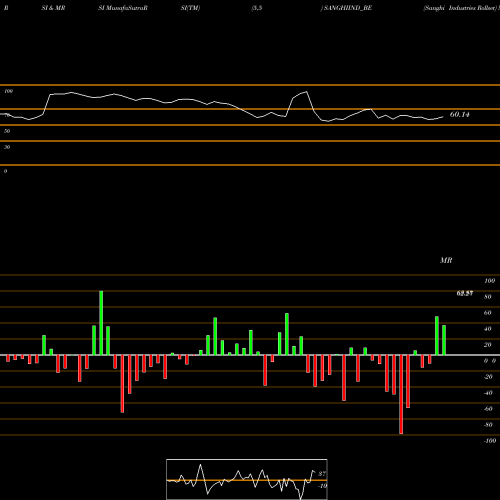The image size is (500, 500).
Task: Click the value -19 in mini chart
Action: (x=322, y=486)
